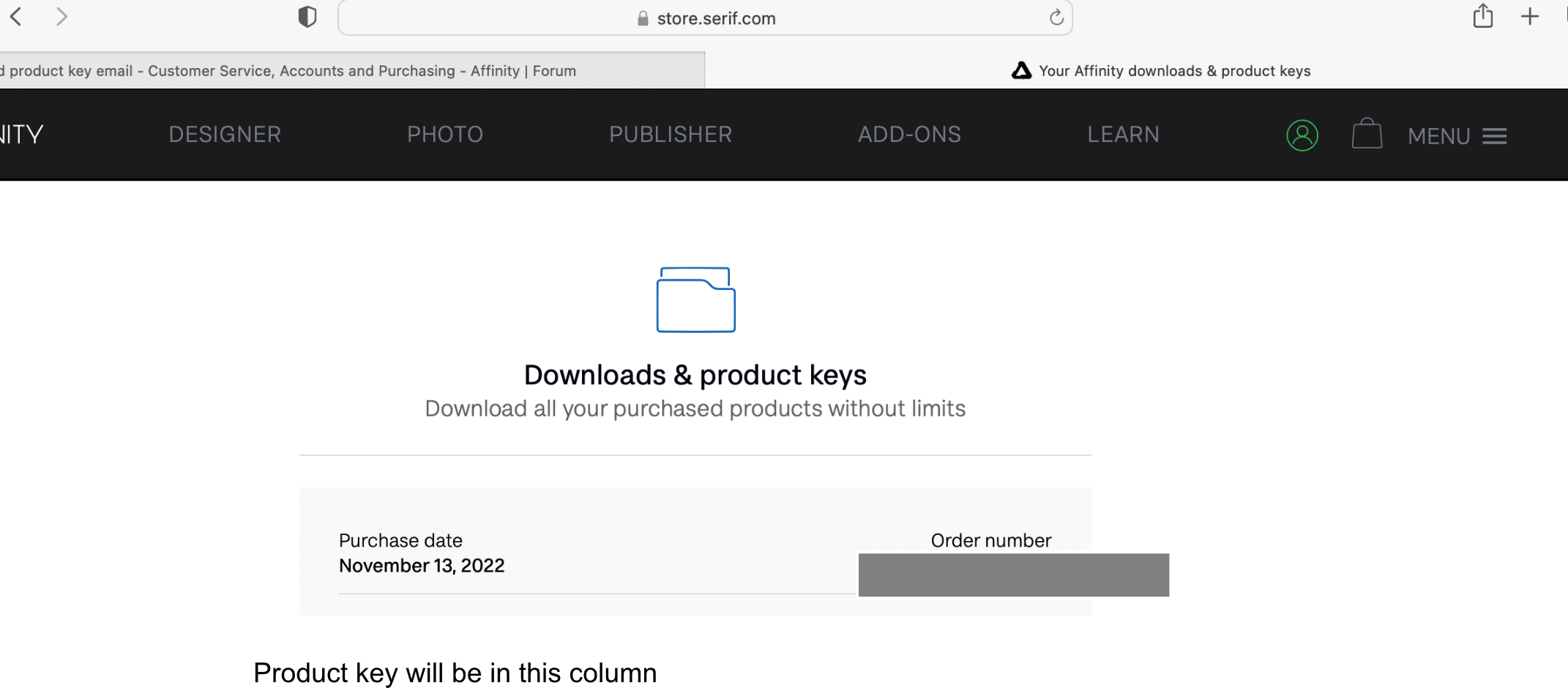Image resolution: width=1568 pixels, height=688 pixels.
Task: Click the store.serif.com address field
Action: 705,18
